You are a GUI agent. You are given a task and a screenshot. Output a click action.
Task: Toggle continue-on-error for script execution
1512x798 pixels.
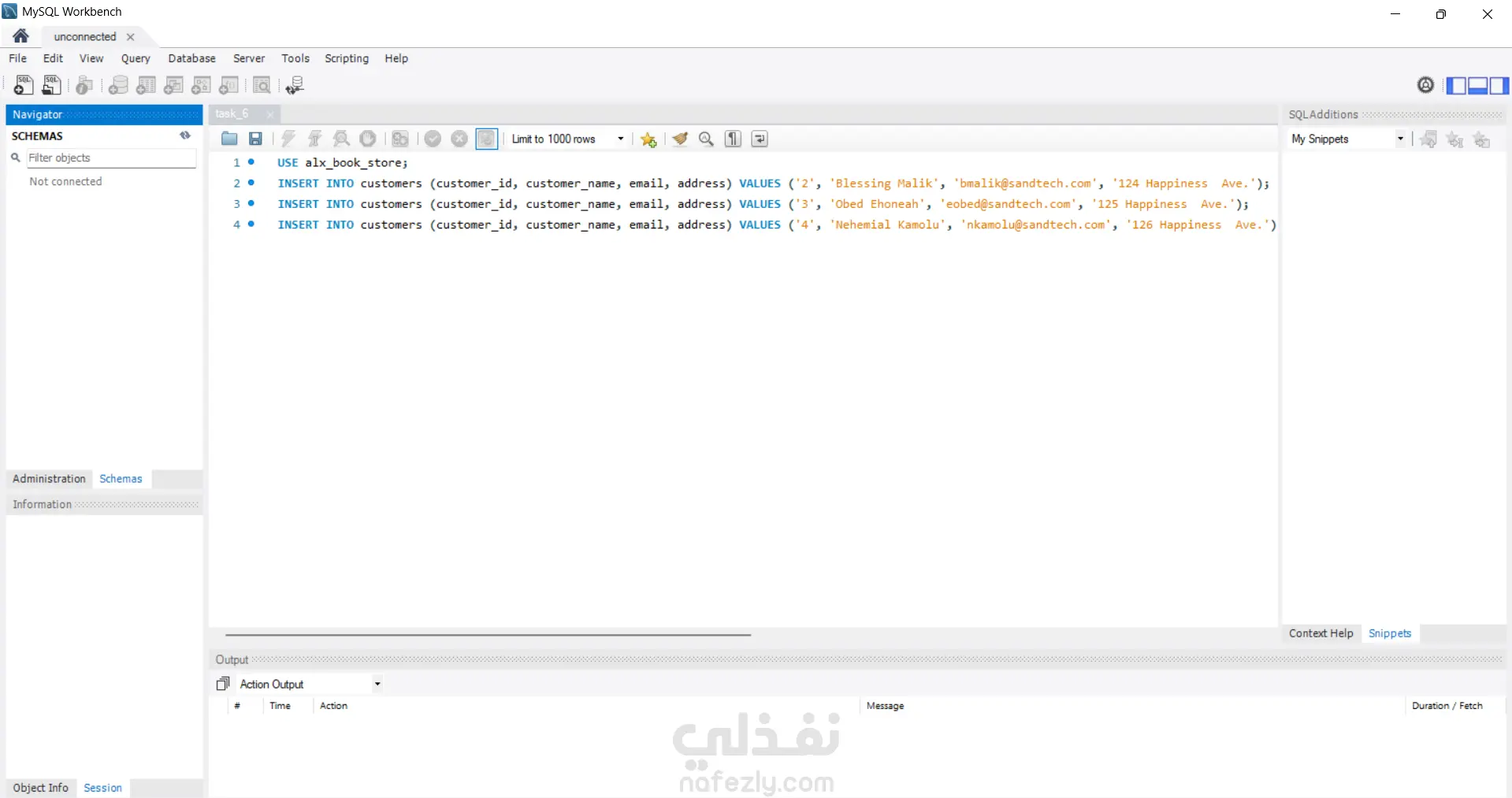click(x=400, y=139)
